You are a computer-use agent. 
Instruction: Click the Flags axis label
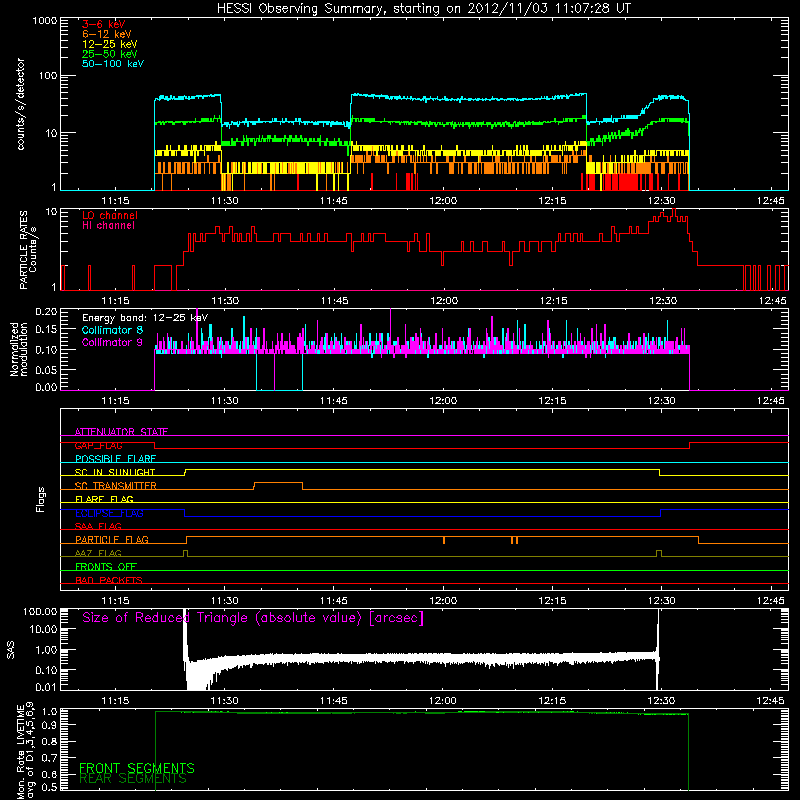click(40, 499)
